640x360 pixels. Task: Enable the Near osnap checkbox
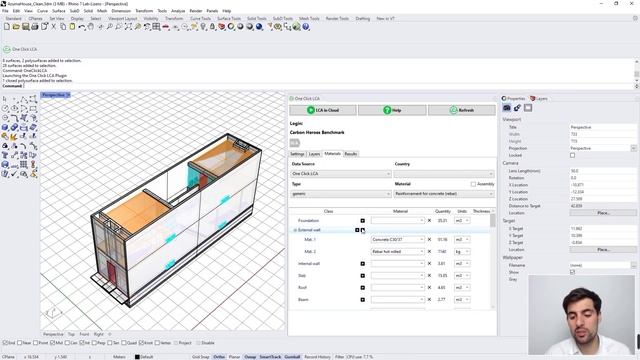[20, 343]
